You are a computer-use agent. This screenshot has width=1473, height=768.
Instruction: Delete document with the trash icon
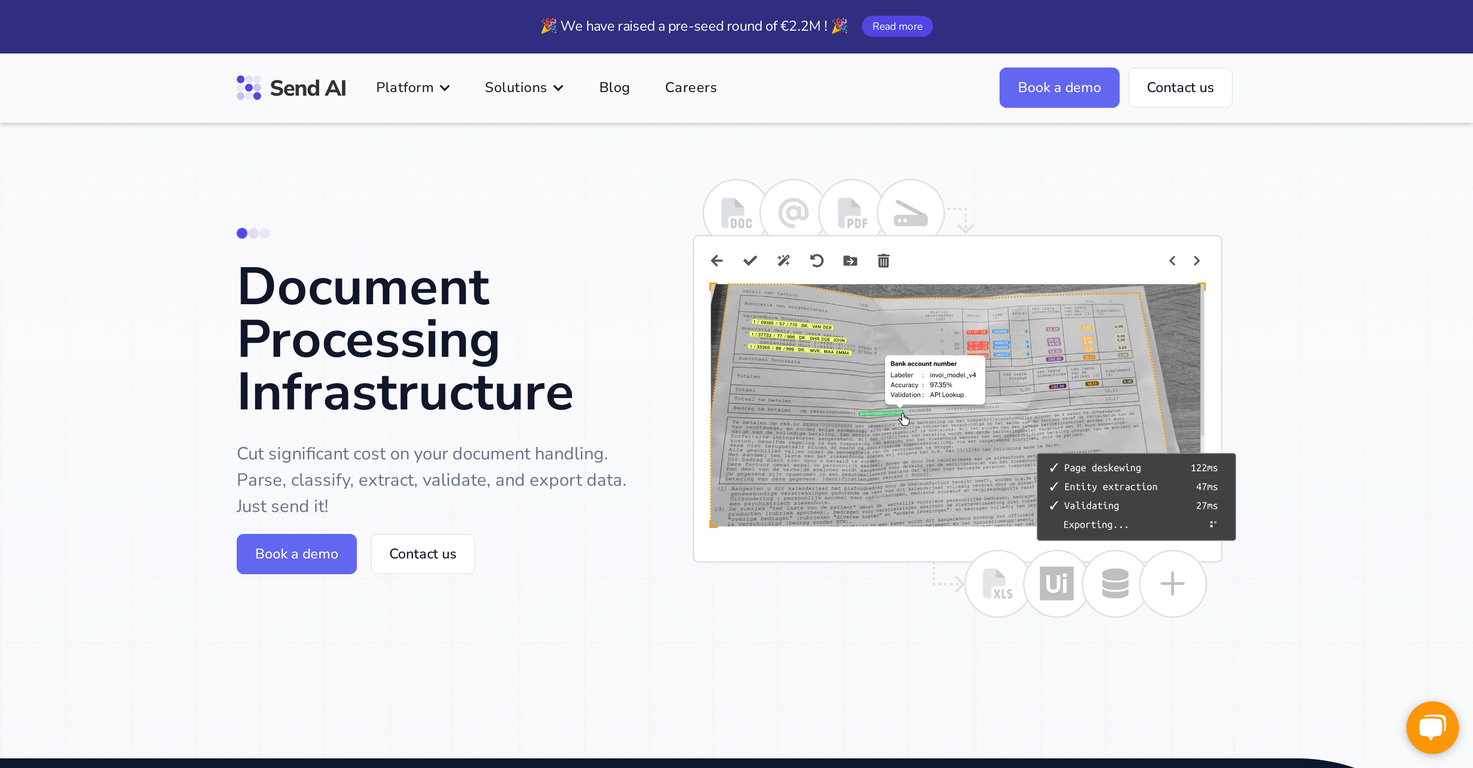(883, 261)
